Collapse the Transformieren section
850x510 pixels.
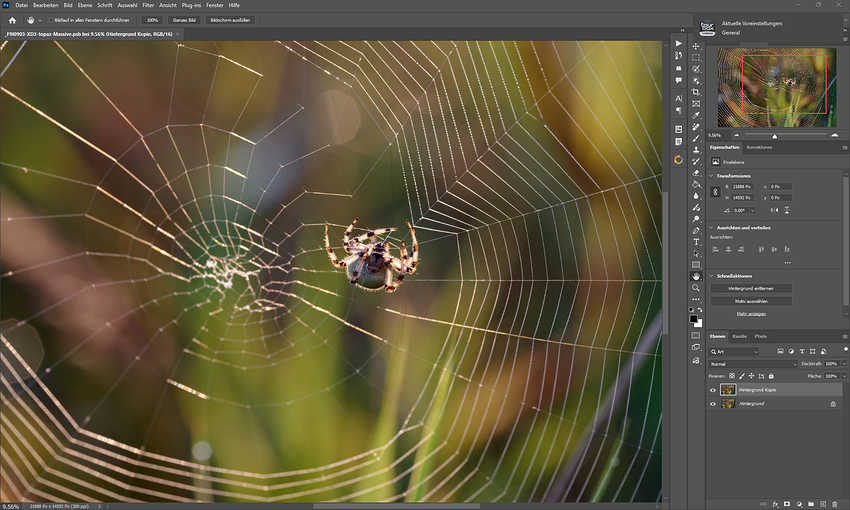coord(713,175)
